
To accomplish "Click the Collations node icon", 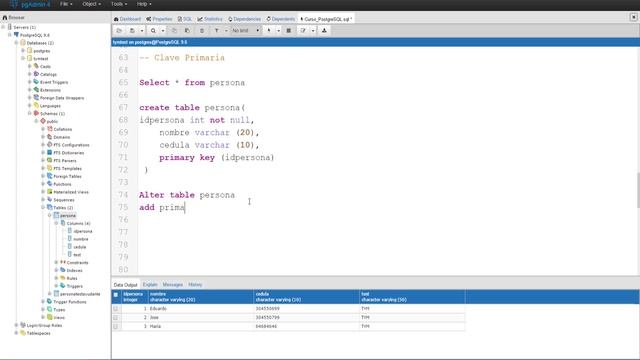I will pos(49,129).
